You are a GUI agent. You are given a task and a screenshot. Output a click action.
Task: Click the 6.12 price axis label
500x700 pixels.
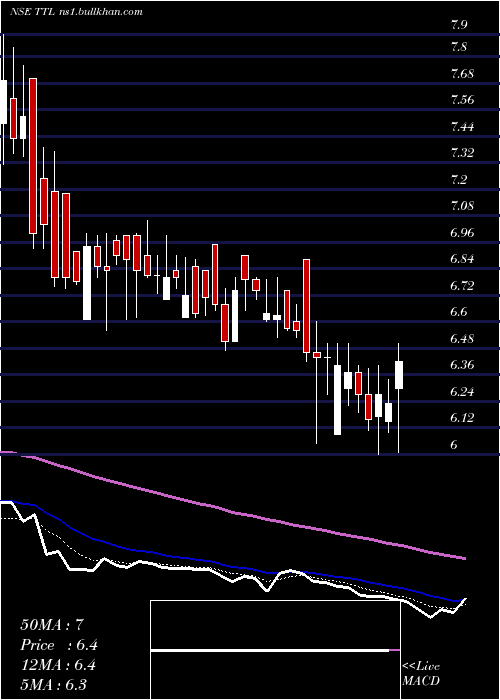pyautogui.click(x=462, y=418)
